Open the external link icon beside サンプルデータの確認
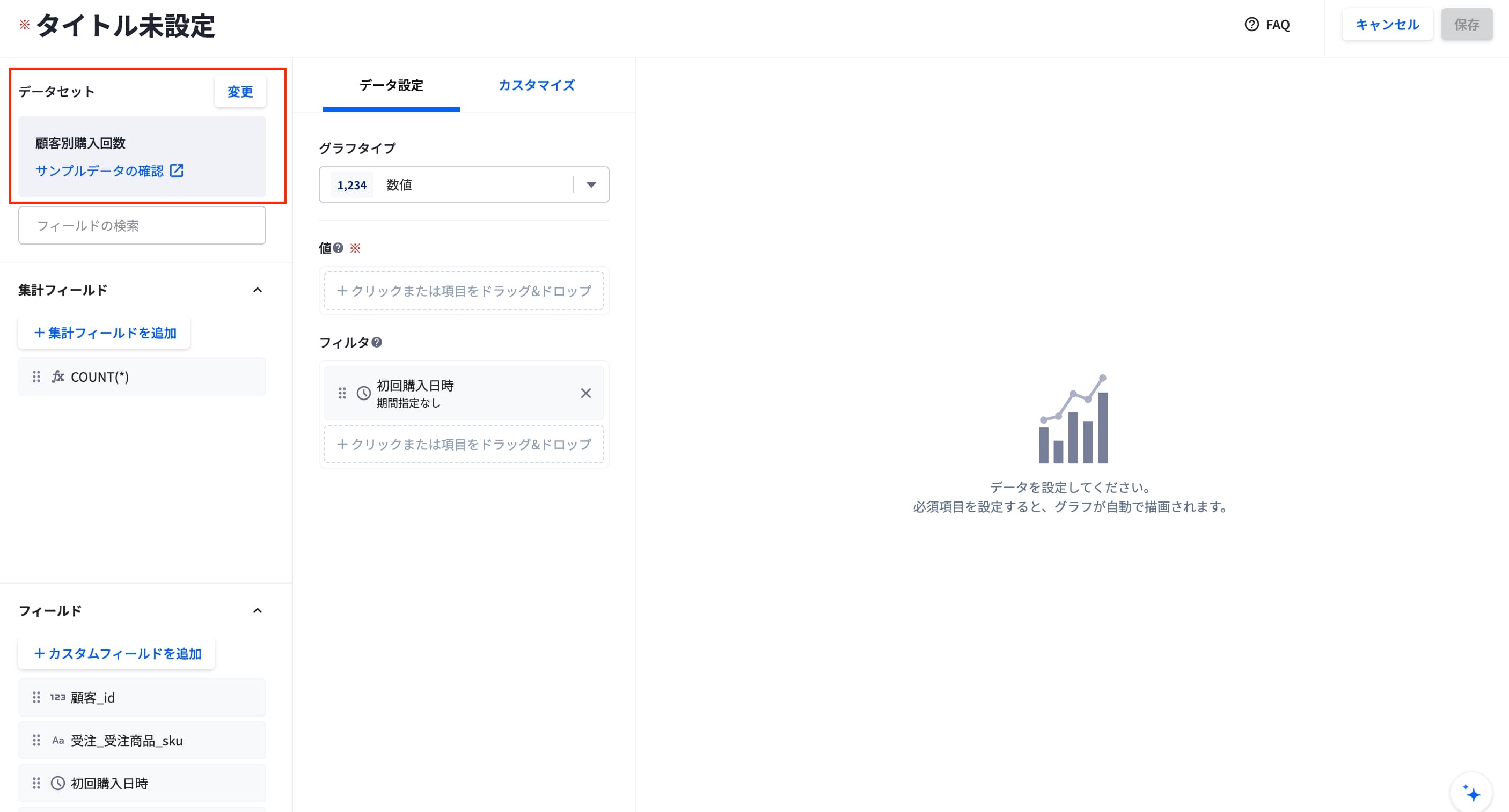1509x812 pixels. click(177, 171)
